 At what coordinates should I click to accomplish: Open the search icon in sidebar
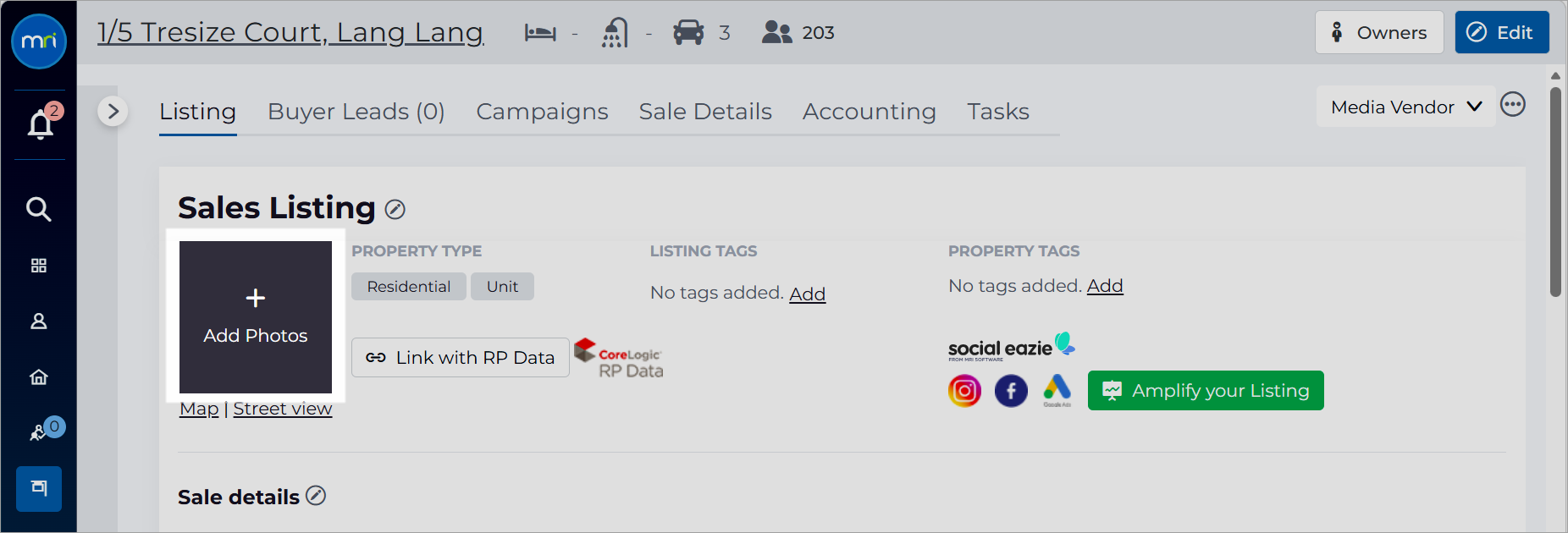pos(39,209)
